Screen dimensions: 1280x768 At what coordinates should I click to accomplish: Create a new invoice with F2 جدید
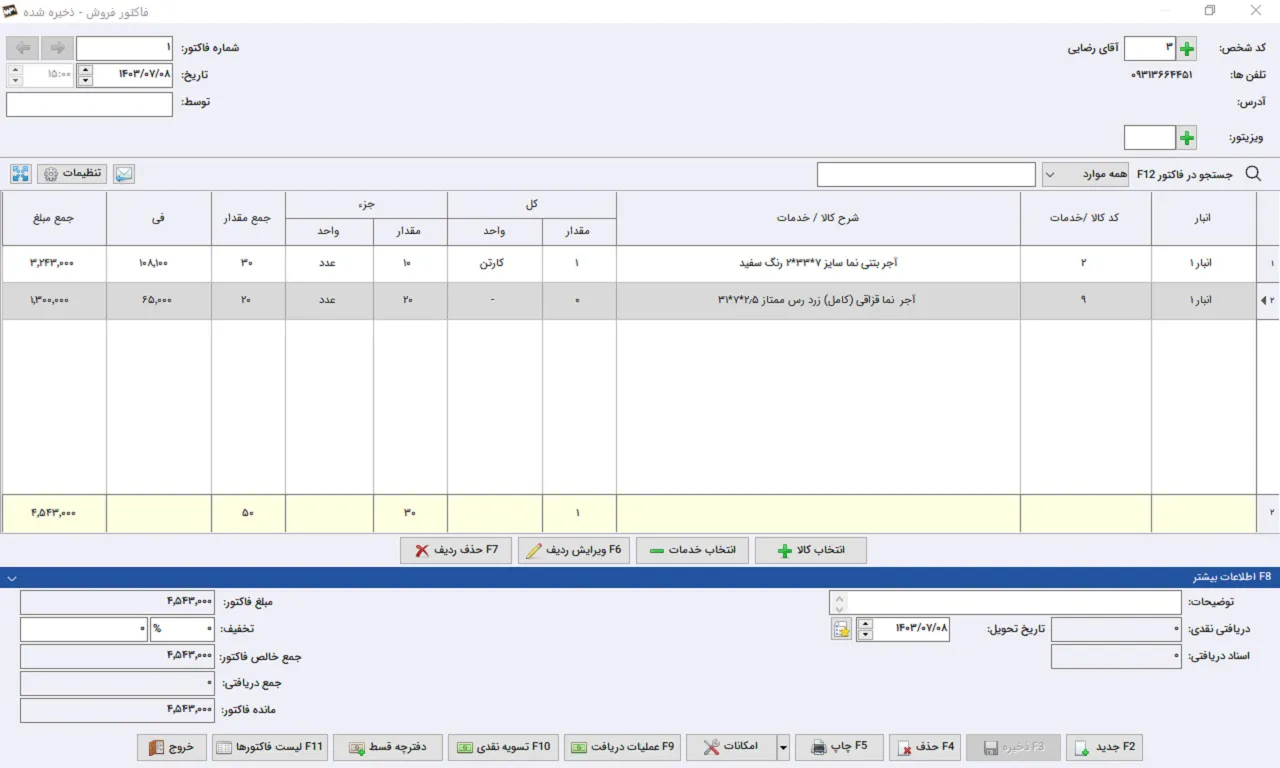[1104, 747]
